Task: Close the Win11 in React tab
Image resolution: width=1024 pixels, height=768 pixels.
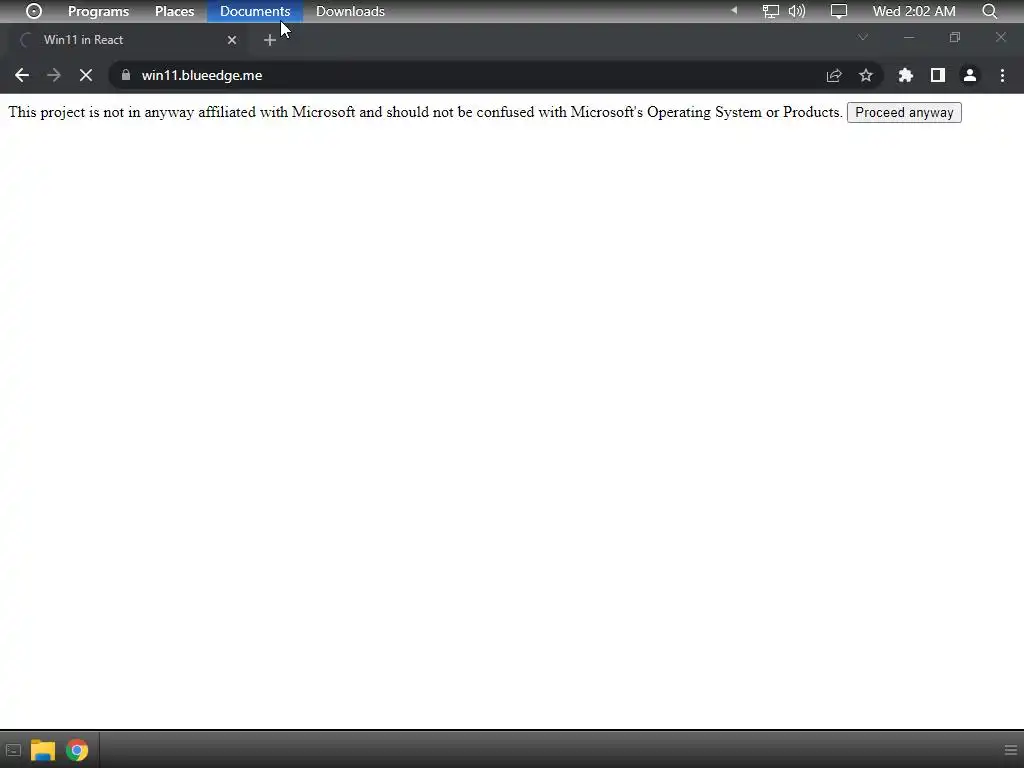Action: coord(232,40)
